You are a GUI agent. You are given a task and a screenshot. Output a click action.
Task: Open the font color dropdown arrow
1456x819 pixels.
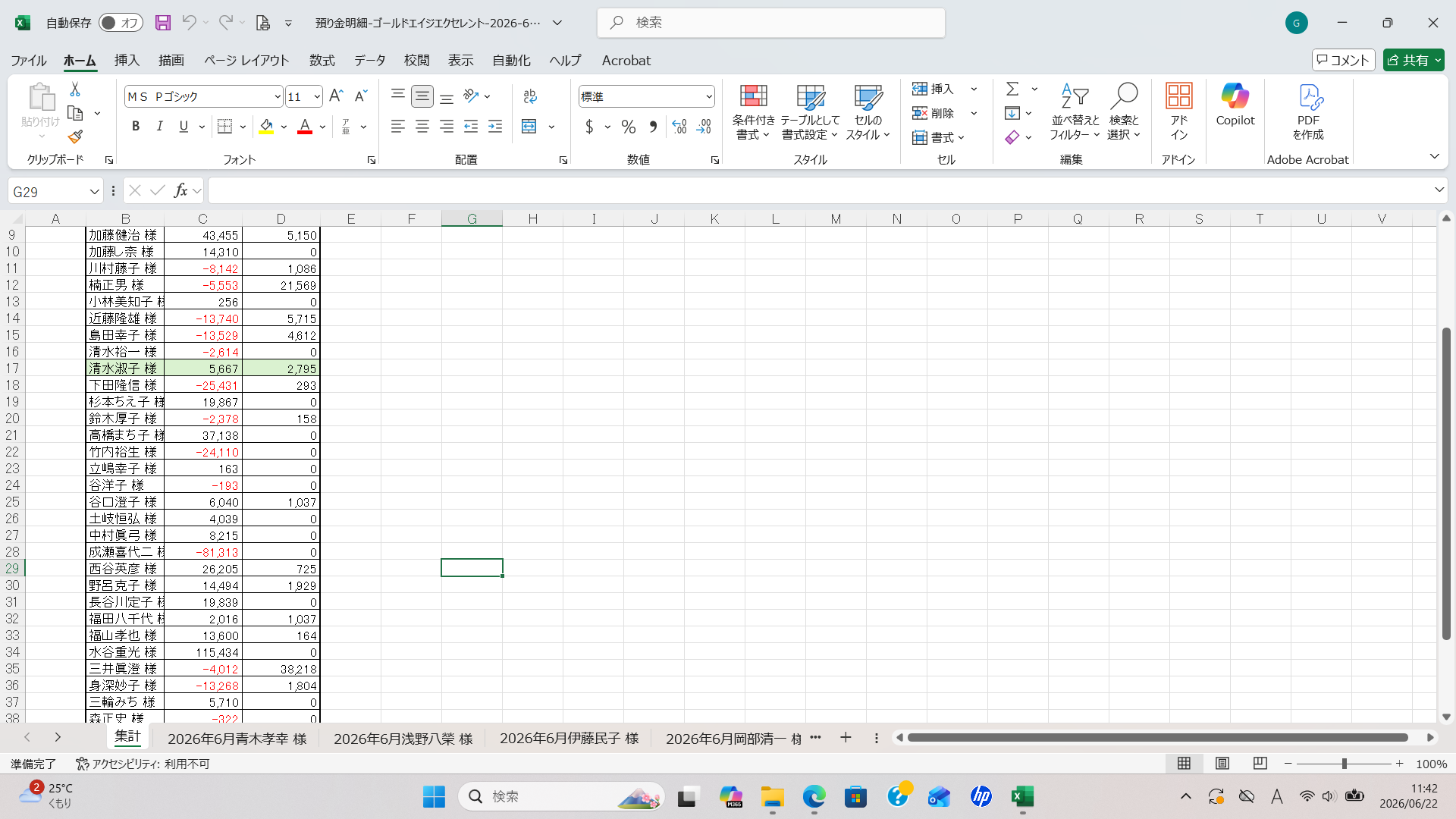323,127
